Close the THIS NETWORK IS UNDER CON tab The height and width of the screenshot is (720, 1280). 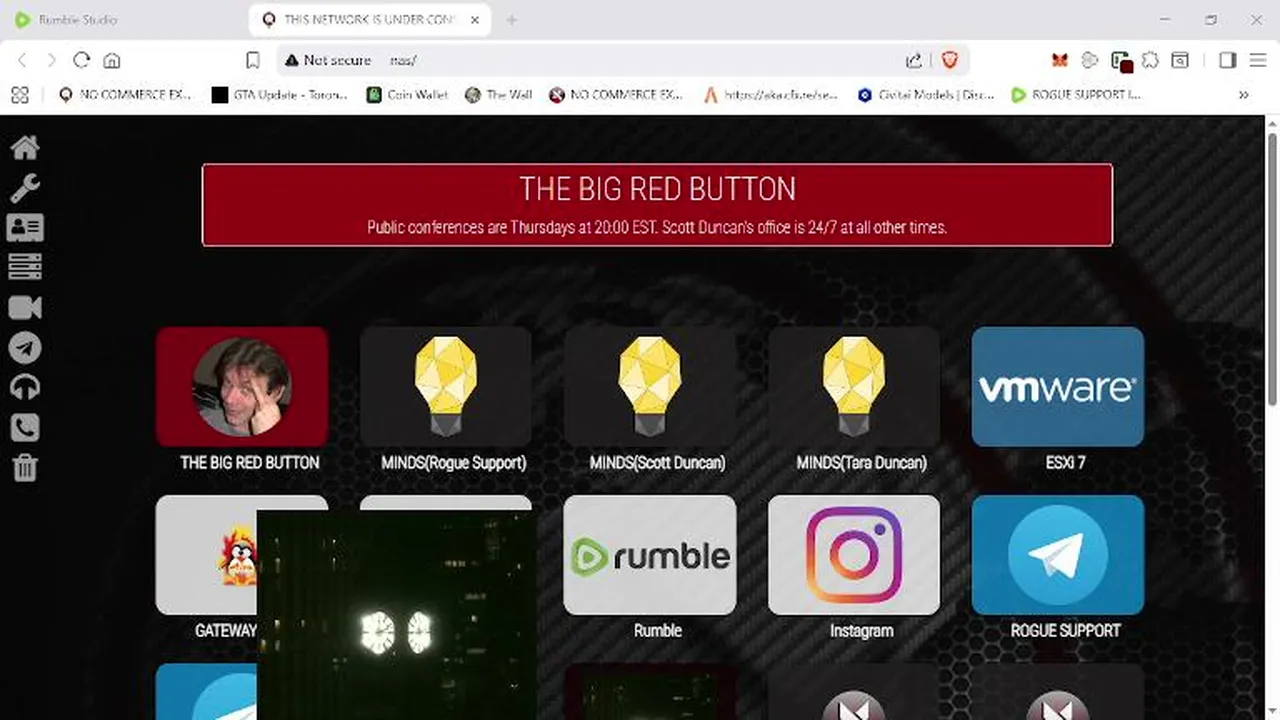click(x=476, y=20)
